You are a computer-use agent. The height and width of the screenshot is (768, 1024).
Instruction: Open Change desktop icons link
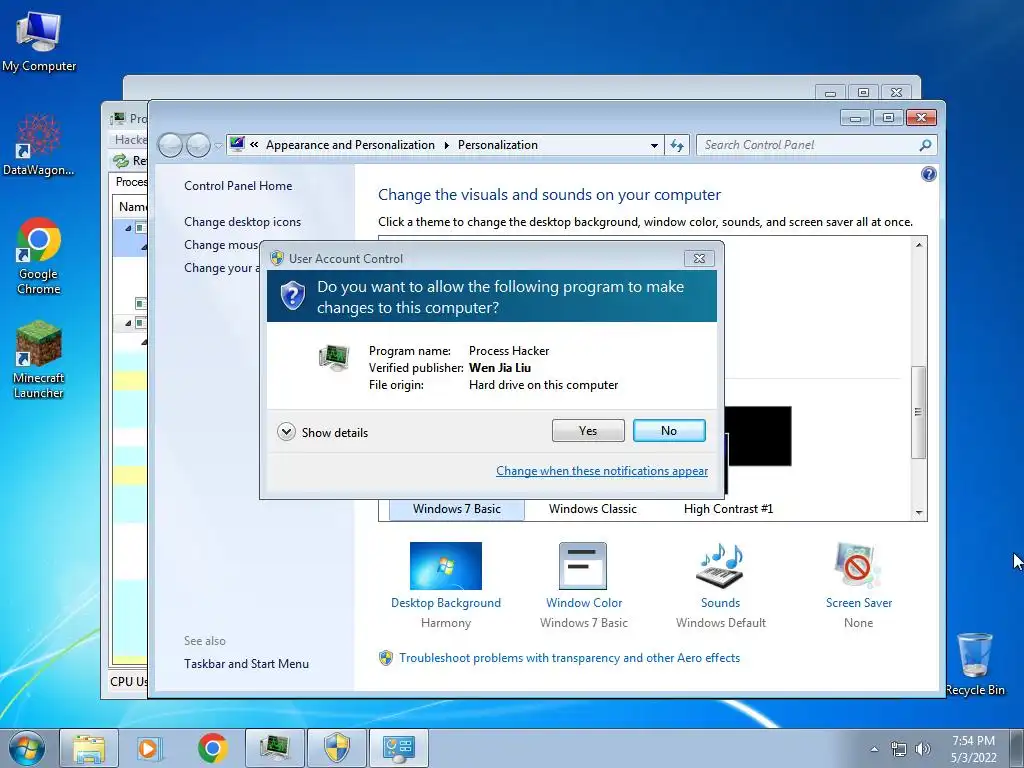[x=242, y=222]
